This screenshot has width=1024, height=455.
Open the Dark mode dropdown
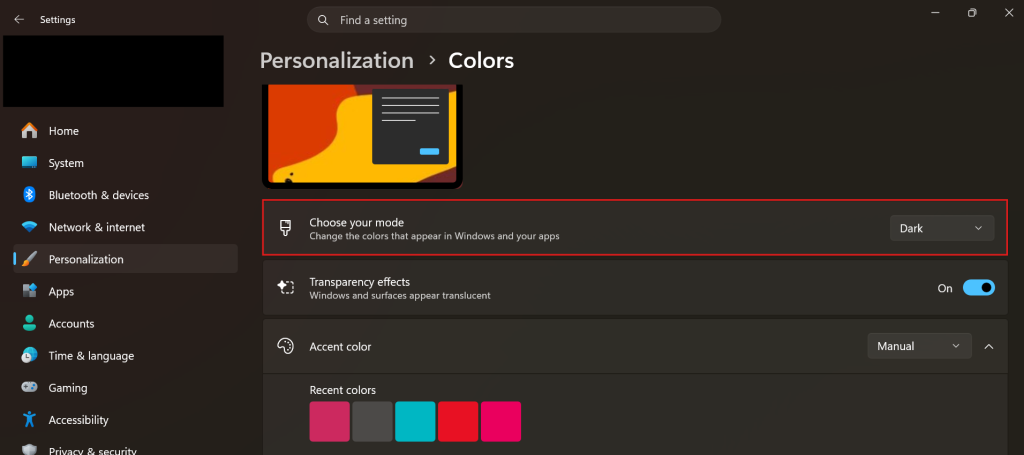[942, 228]
